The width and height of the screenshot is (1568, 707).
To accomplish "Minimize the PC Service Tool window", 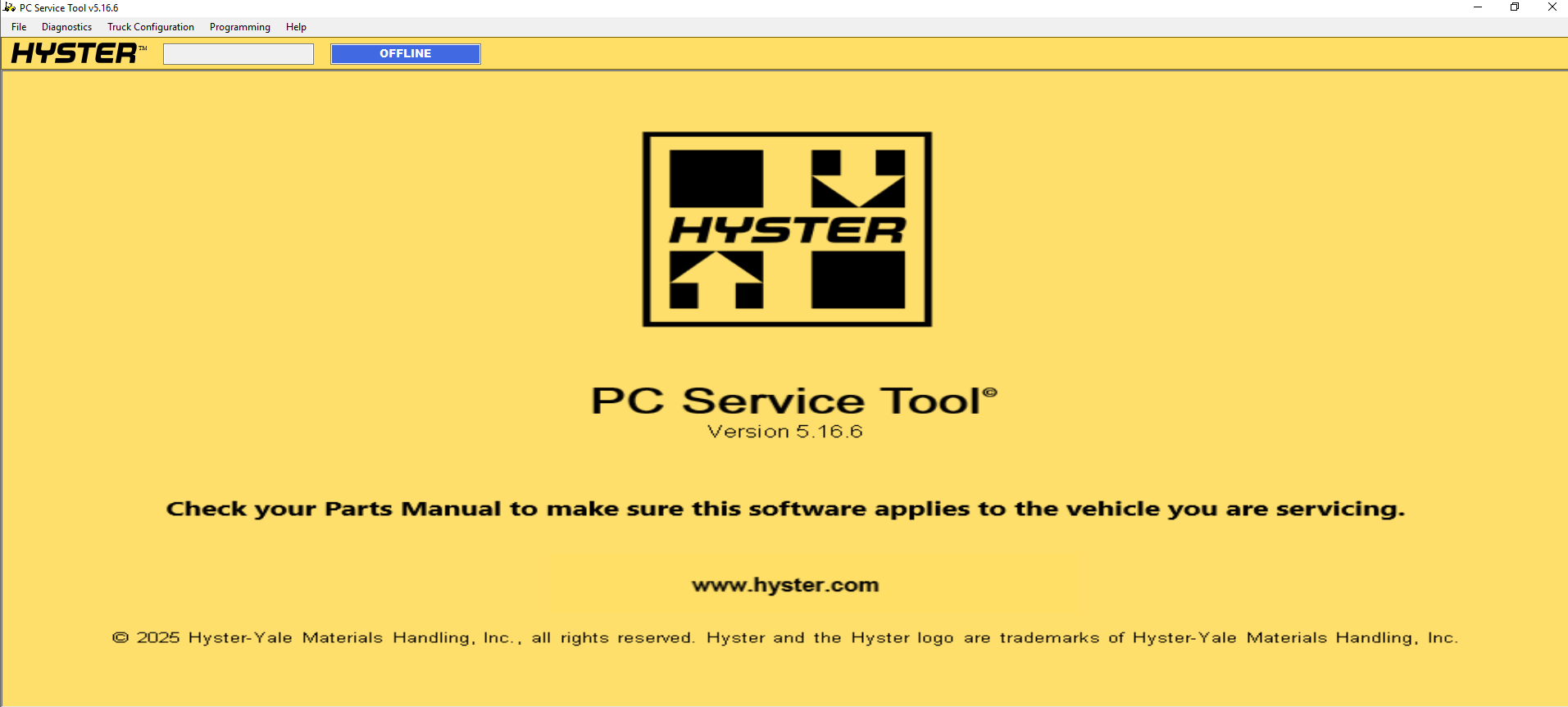I will (x=1478, y=7).
